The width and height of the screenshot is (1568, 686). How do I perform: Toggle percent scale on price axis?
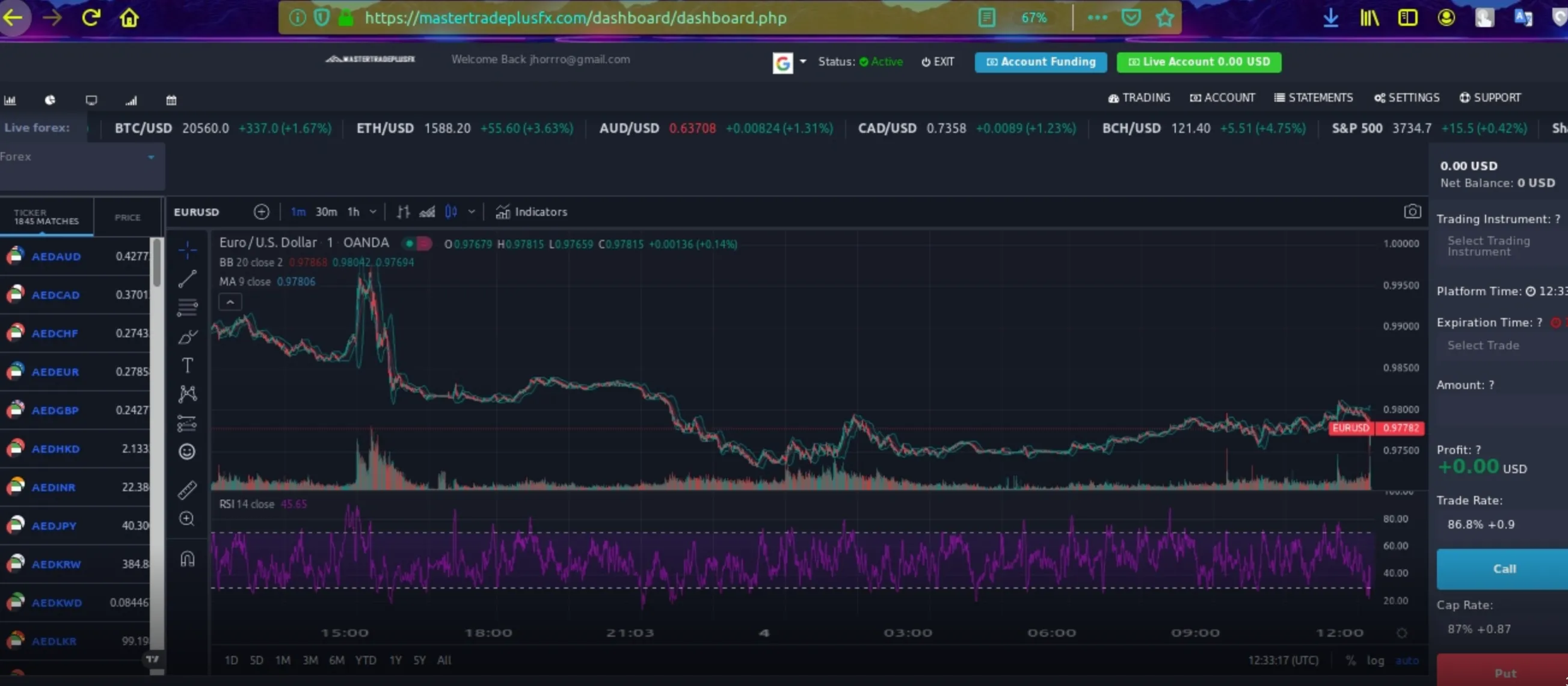click(1351, 660)
